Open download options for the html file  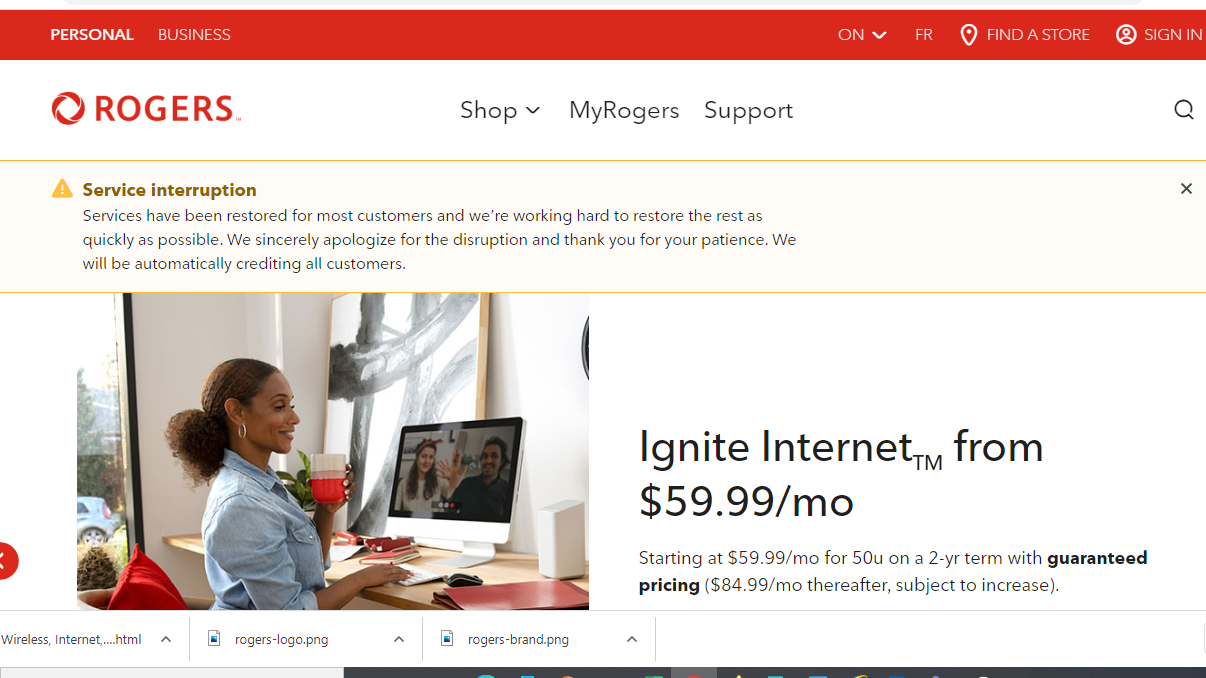[x=166, y=639]
